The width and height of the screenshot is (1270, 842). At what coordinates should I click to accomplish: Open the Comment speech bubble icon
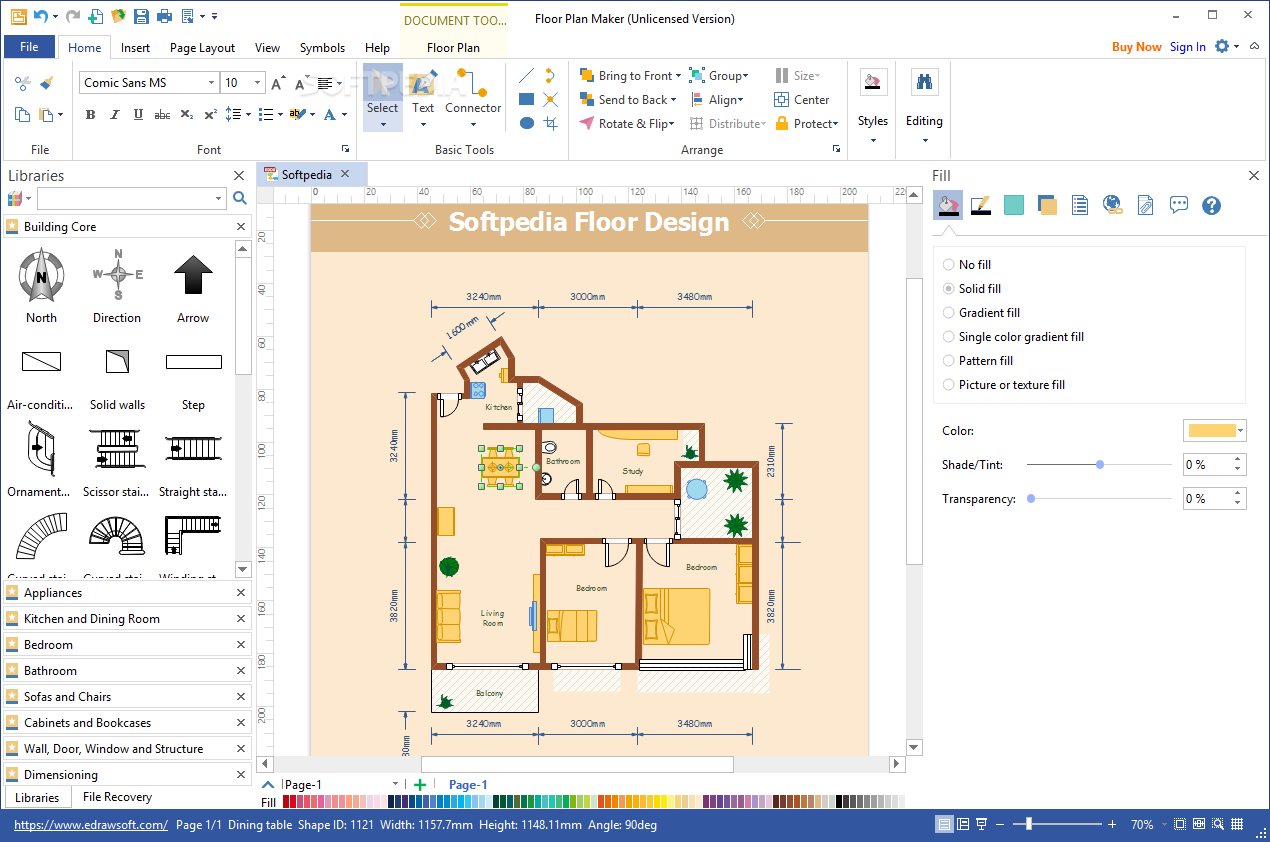click(1179, 205)
